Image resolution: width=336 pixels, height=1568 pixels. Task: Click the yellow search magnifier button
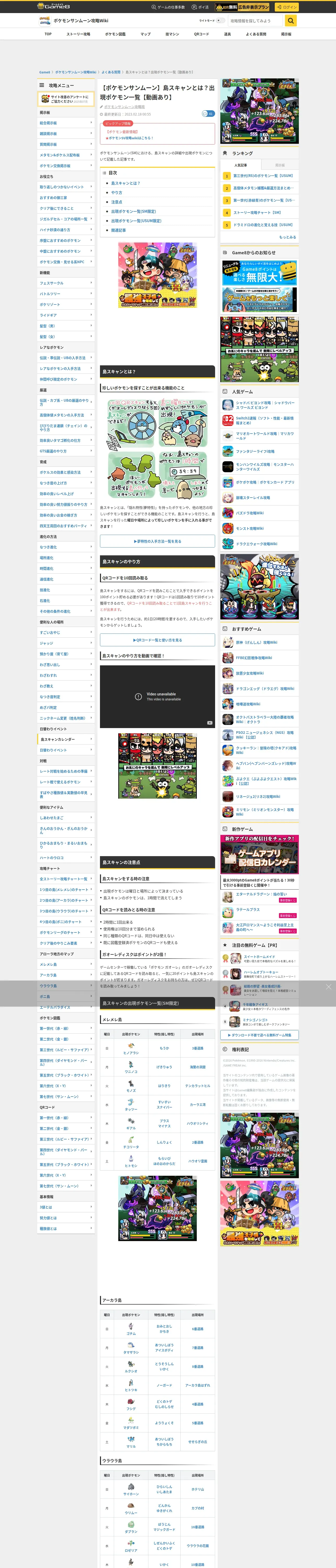point(291,21)
